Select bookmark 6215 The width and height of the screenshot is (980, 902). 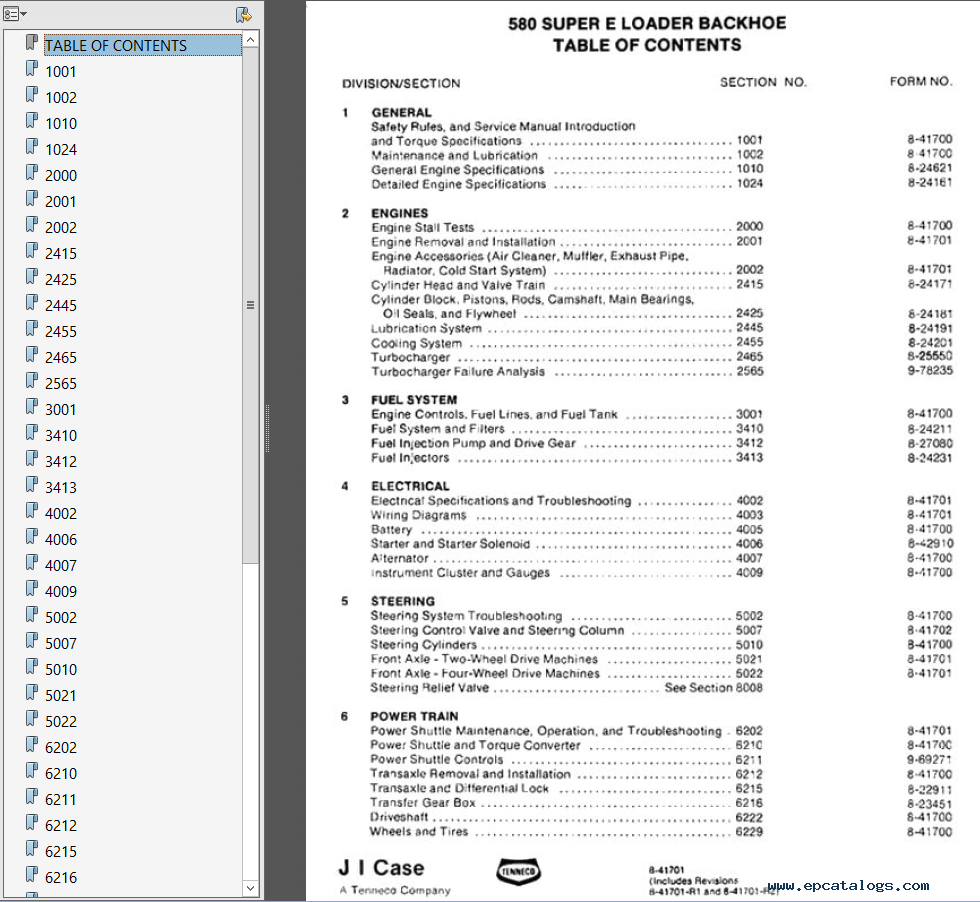61,851
